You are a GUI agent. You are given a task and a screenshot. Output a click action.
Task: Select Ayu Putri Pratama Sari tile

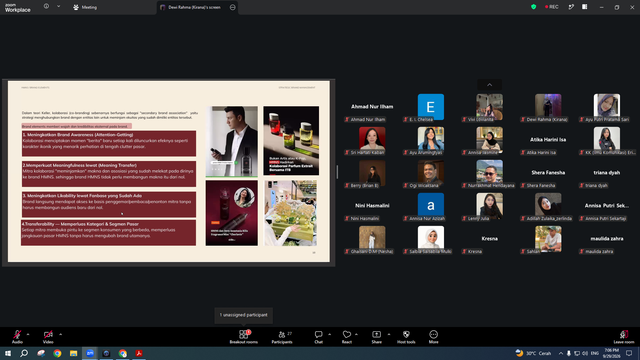coord(607,107)
